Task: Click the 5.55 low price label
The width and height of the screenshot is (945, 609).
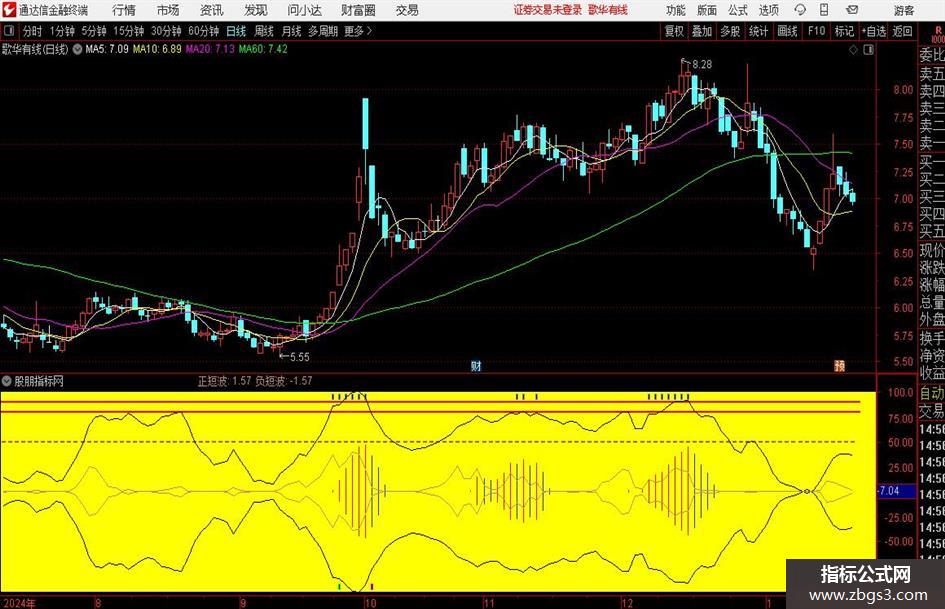Action: (300, 357)
